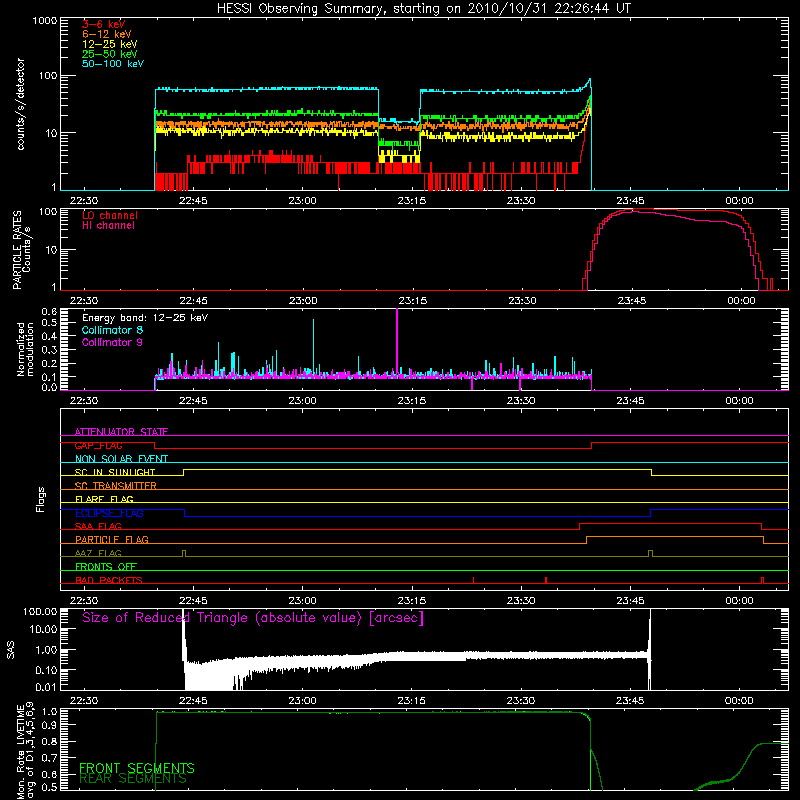This screenshot has height=800, width=800.
Task: Click the 'FLARE_FLAG' flag label
Action: 104,499
